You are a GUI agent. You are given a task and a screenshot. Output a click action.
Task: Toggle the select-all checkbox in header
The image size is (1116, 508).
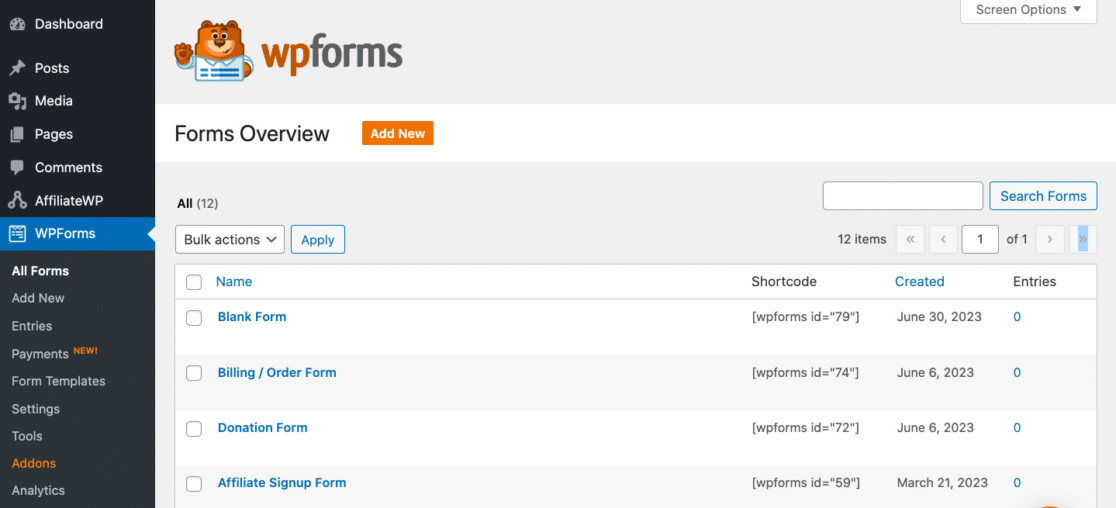pos(194,282)
